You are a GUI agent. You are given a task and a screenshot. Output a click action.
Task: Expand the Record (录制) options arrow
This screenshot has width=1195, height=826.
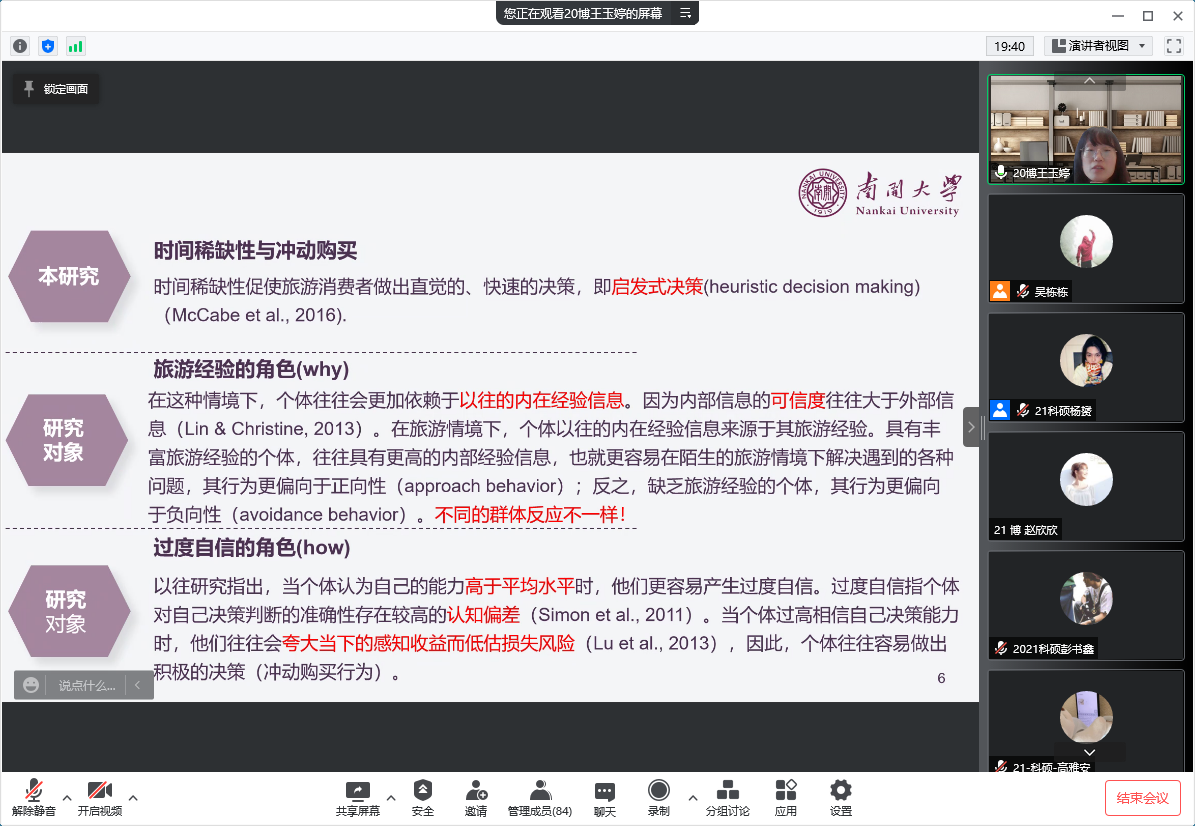[x=692, y=798]
